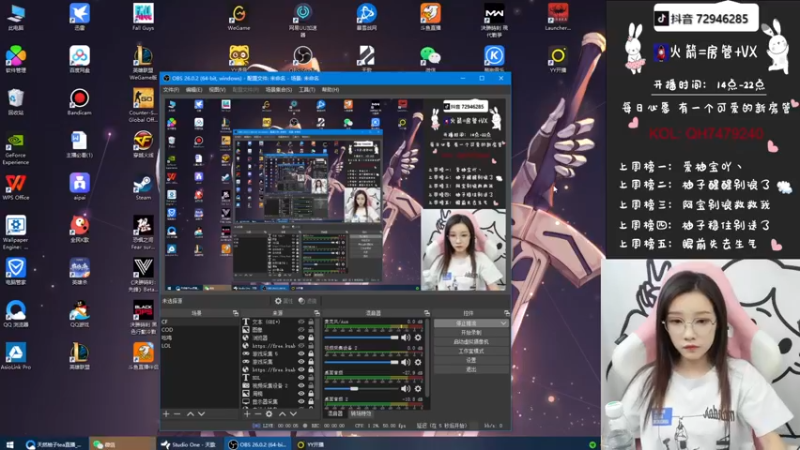
Task: Toggle lock on 显示器采集 source
Action: pos(311,402)
